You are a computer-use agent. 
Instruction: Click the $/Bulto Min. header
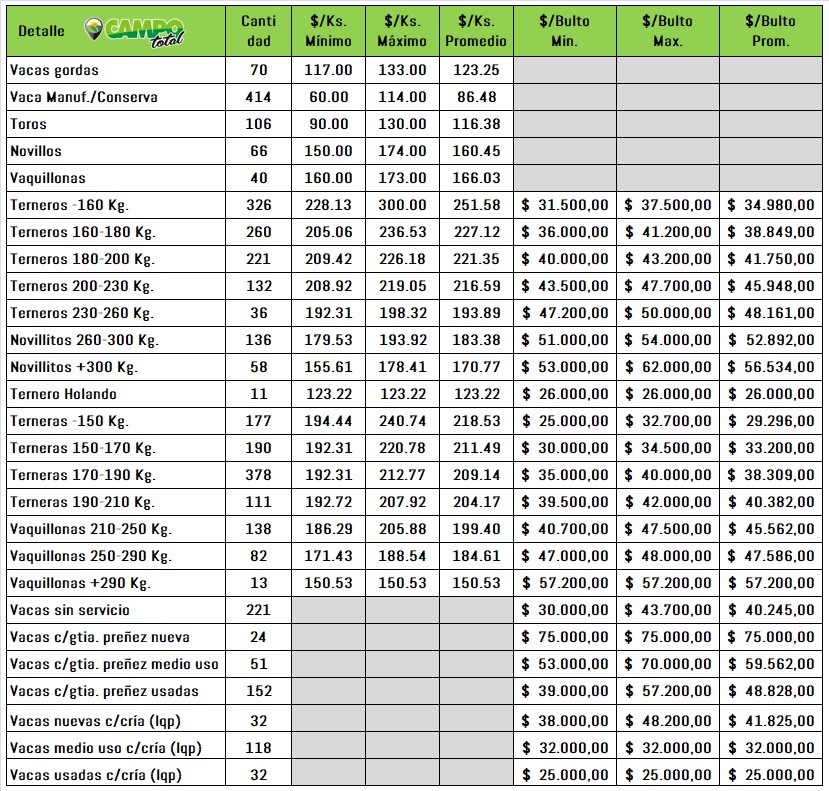[x=564, y=31]
